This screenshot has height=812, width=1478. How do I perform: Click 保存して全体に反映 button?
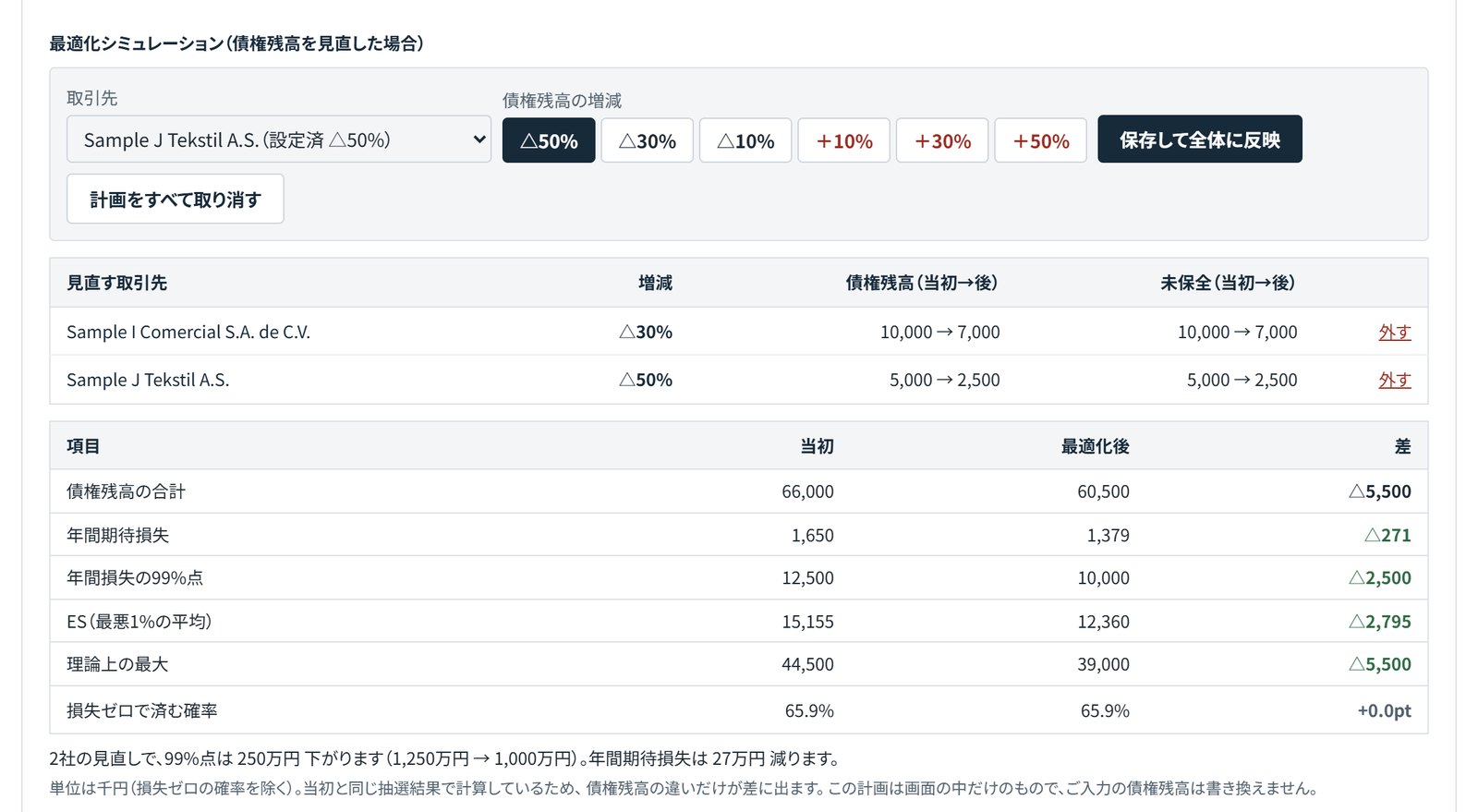1200,139
